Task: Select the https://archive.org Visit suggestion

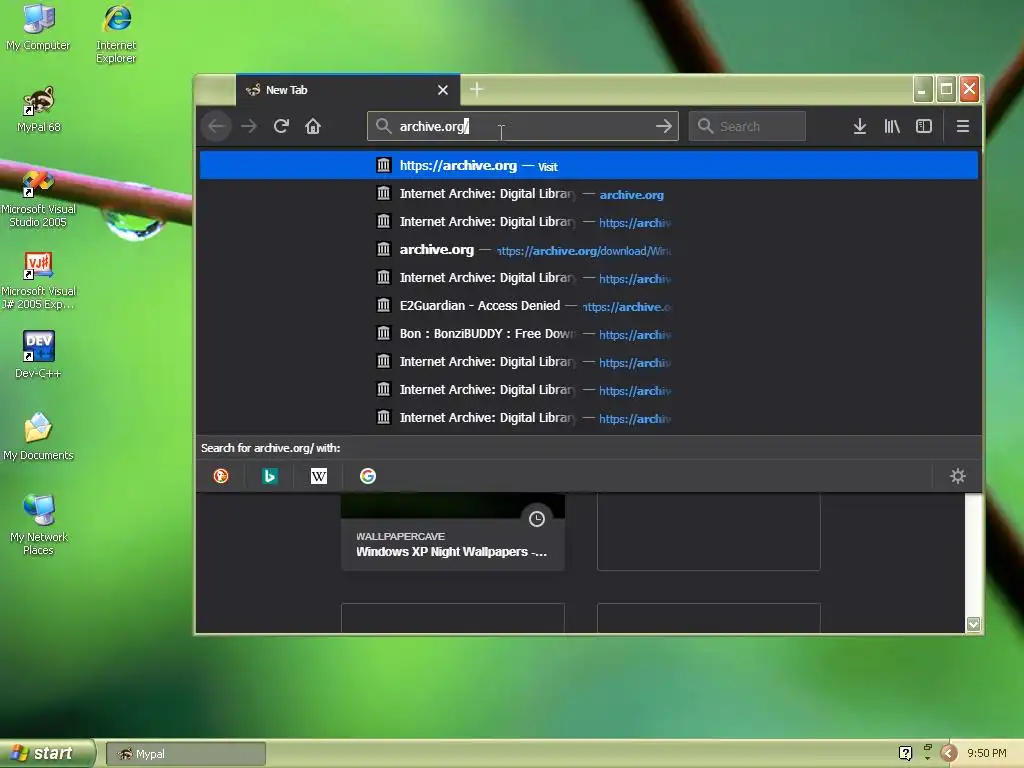Action: [589, 165]
